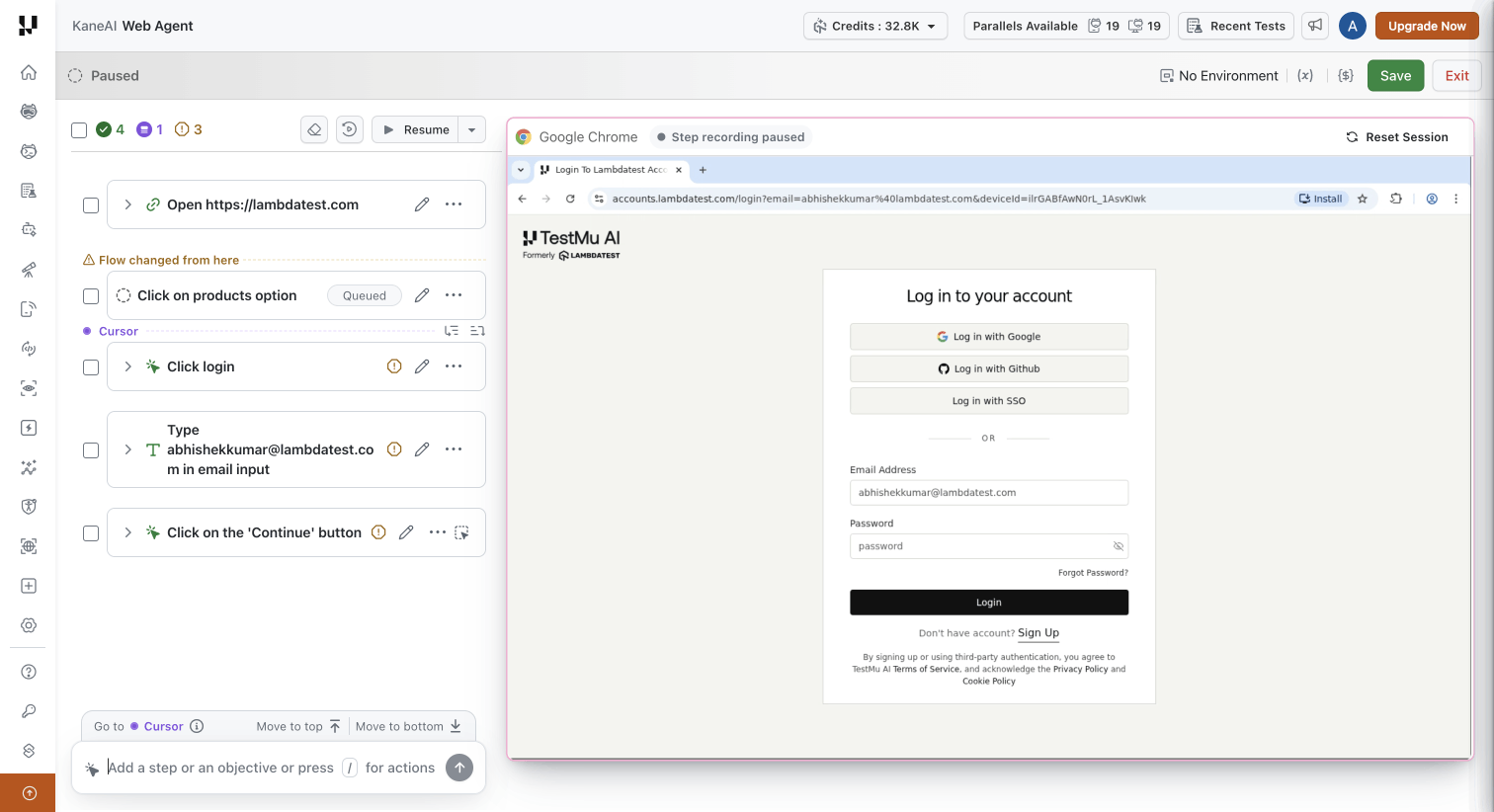The image size is (1494, 812).
Task: Reload the page in Chrome
Action: tap(570, 199)
